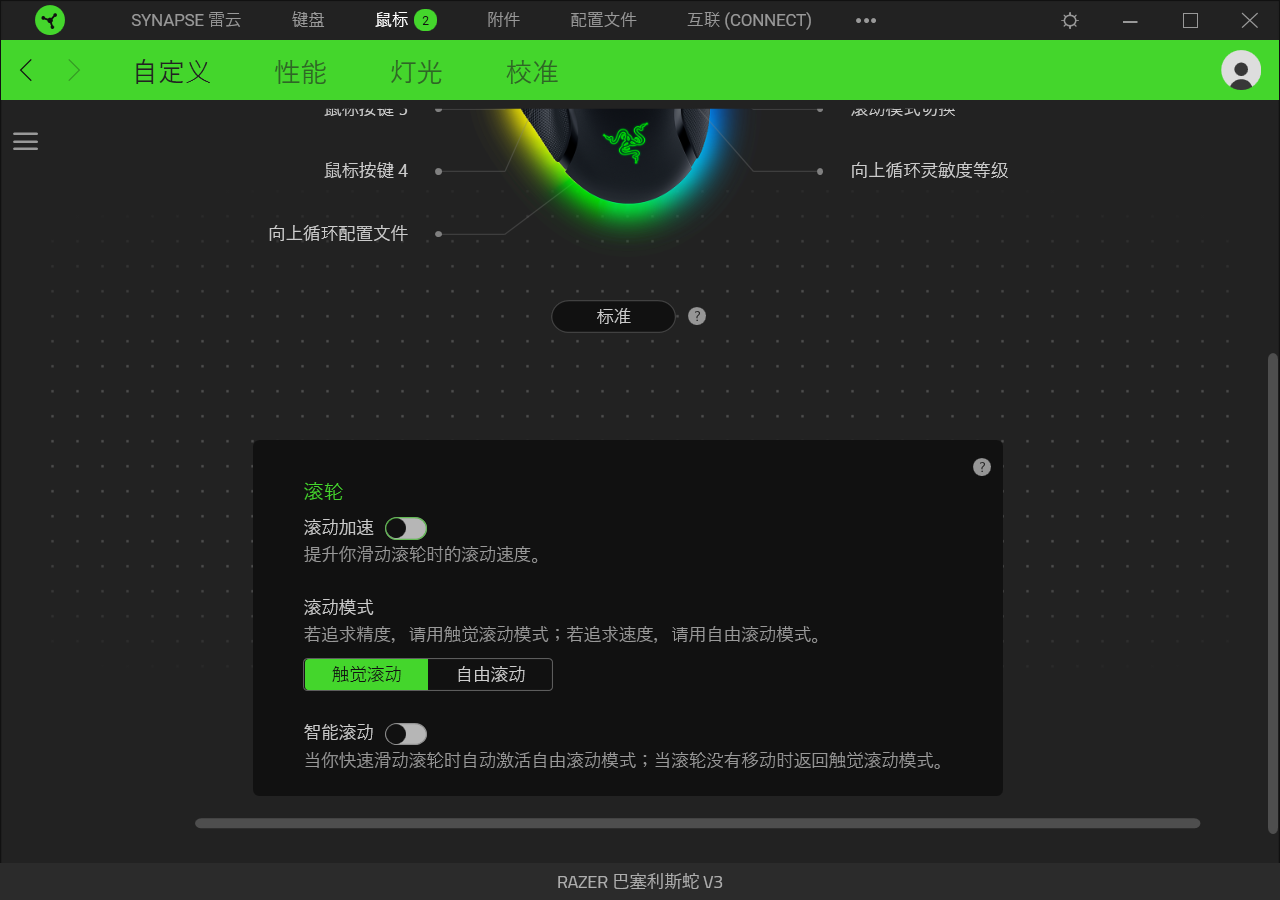
Task: Click the RAZER 巴塞利斯蛇 V3 device name
Action: pyautogui.click(x=640, y=882)
